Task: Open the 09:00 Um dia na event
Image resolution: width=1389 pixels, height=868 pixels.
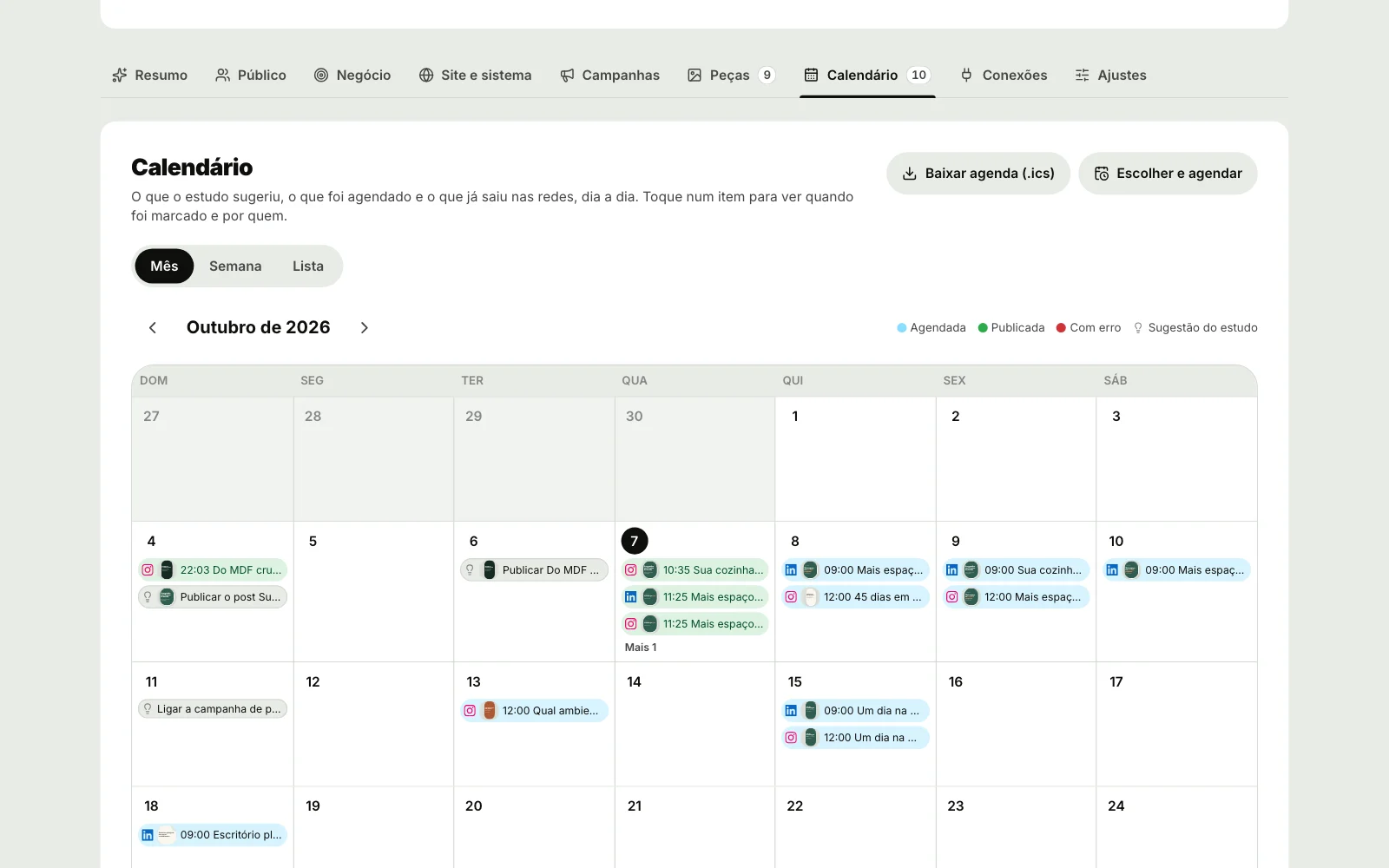Action: coord(855,711)
